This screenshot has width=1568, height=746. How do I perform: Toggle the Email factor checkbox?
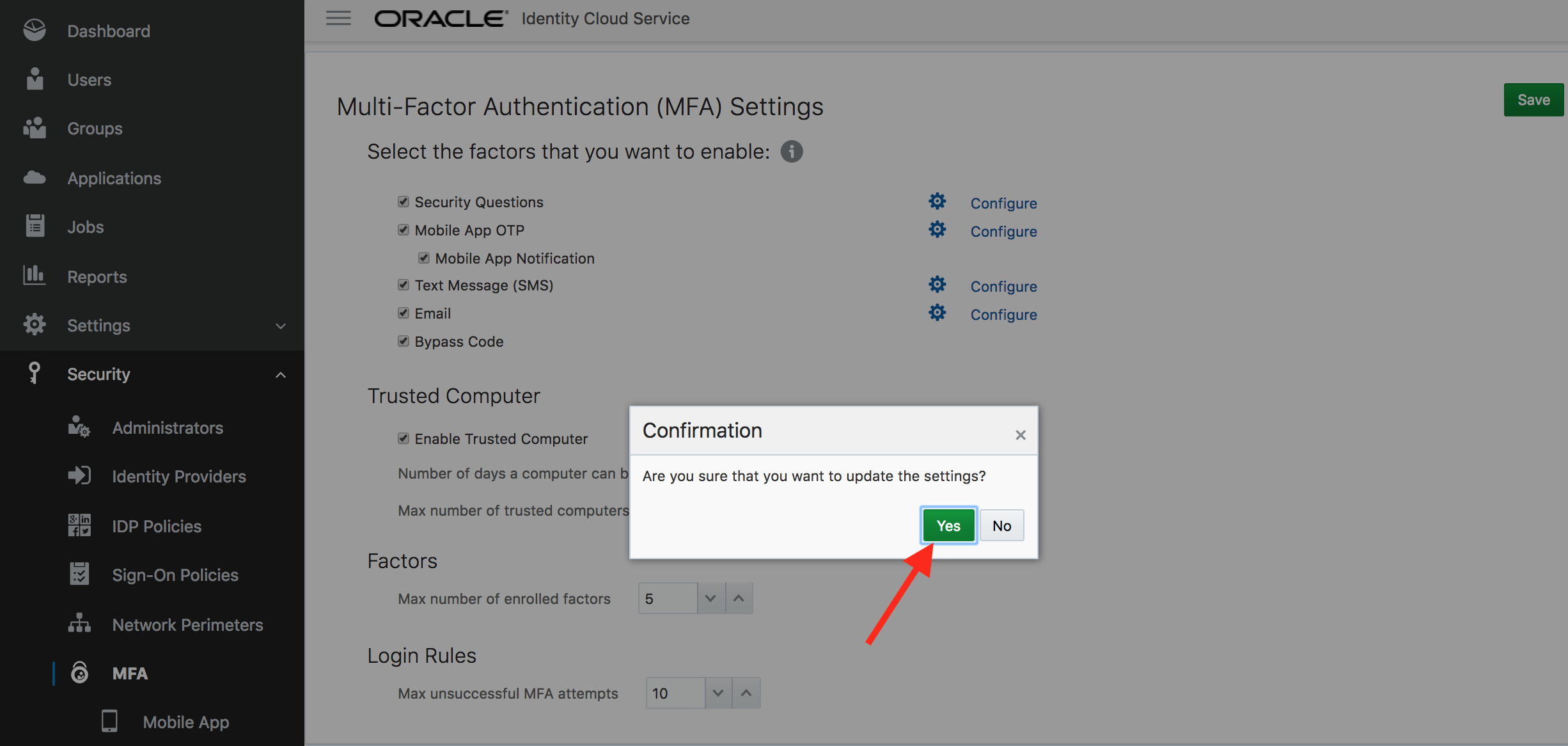point(404,313)
